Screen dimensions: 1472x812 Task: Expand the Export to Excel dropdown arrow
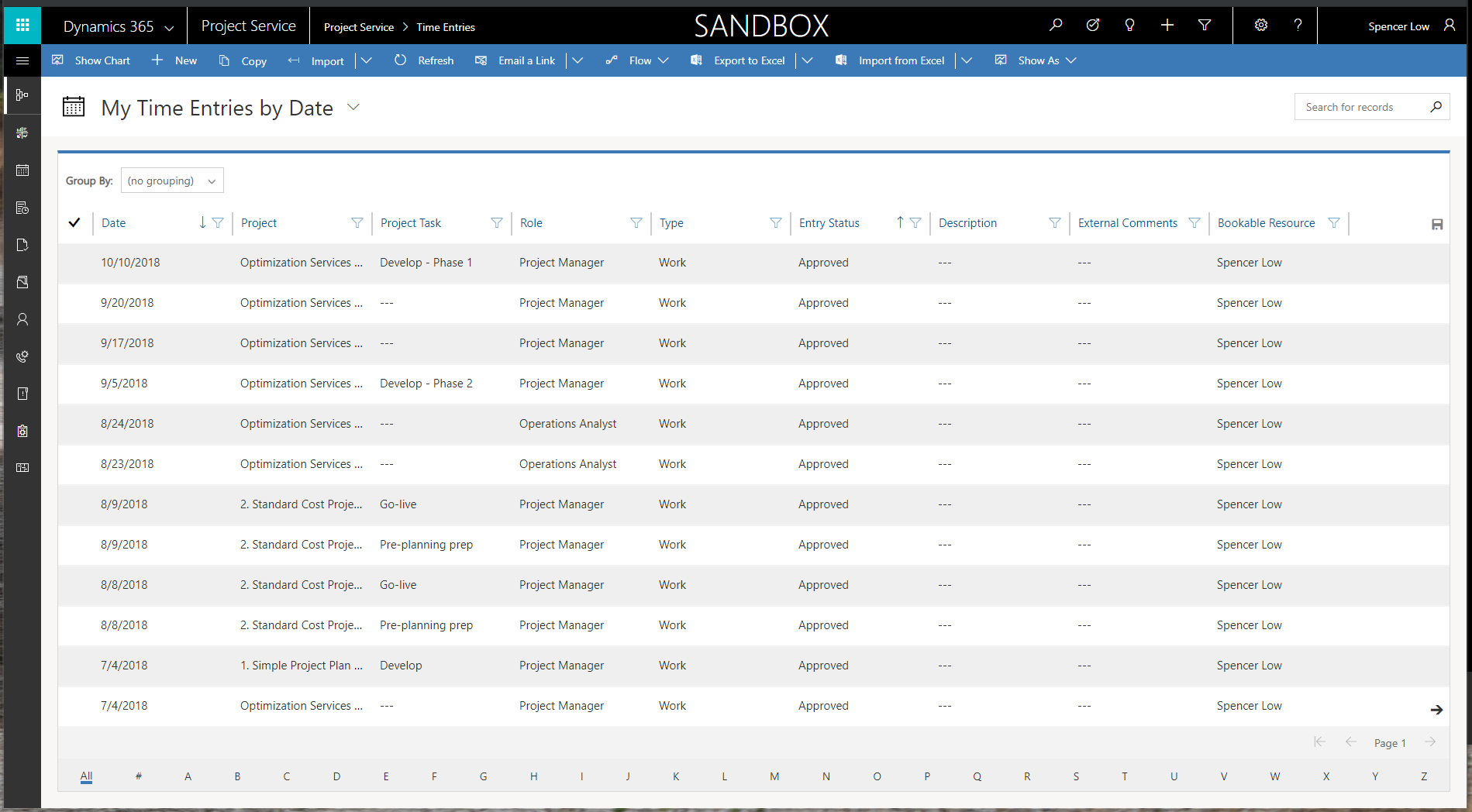(x=807, y=60)
